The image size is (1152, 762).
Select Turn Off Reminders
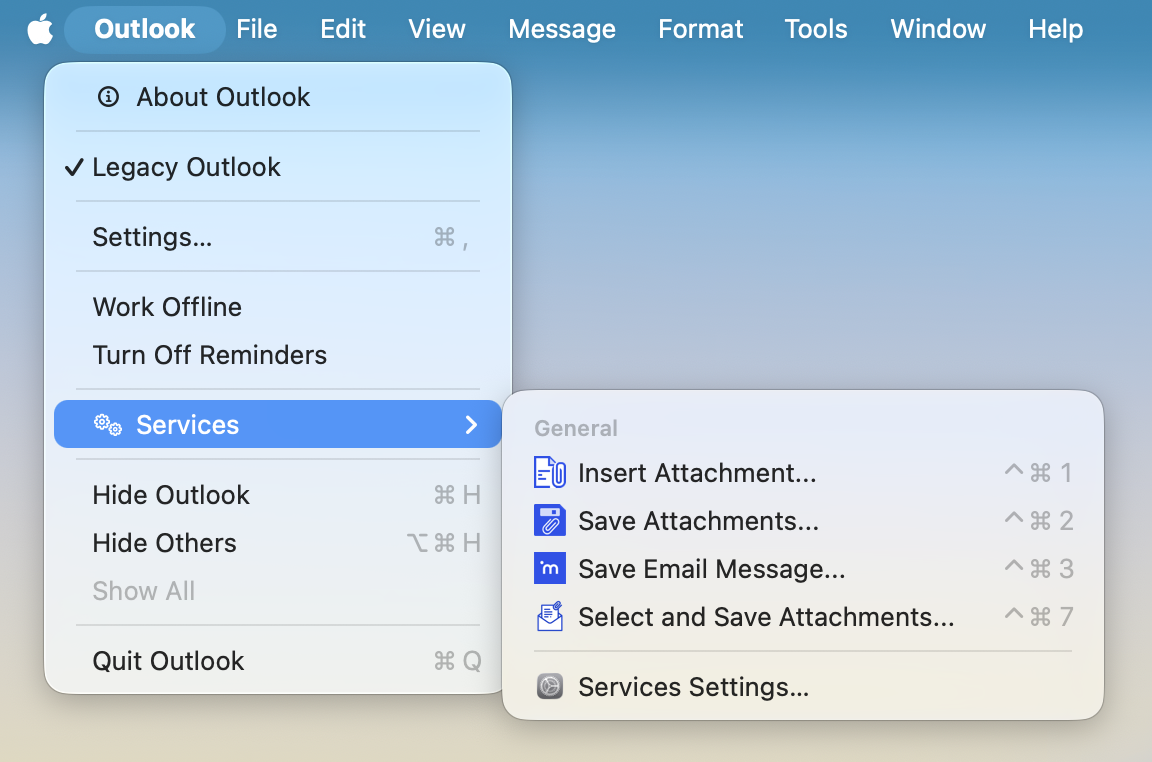pyautogui.click(x=278, y=355)
